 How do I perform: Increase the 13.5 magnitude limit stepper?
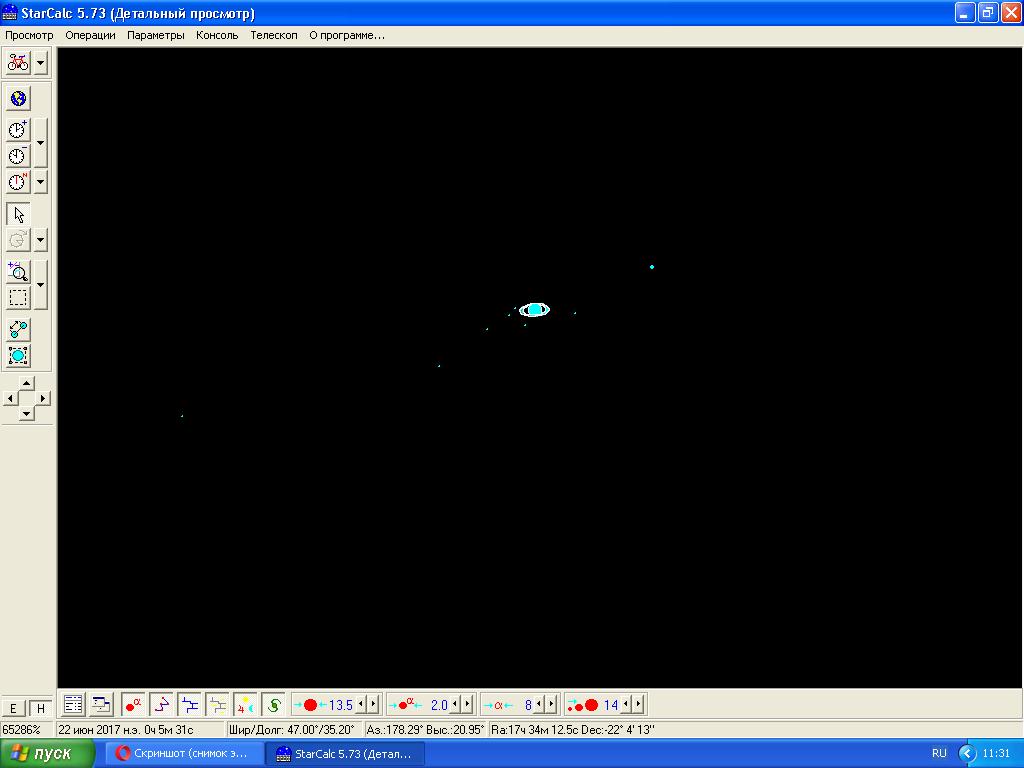click(x=374, y=705)
